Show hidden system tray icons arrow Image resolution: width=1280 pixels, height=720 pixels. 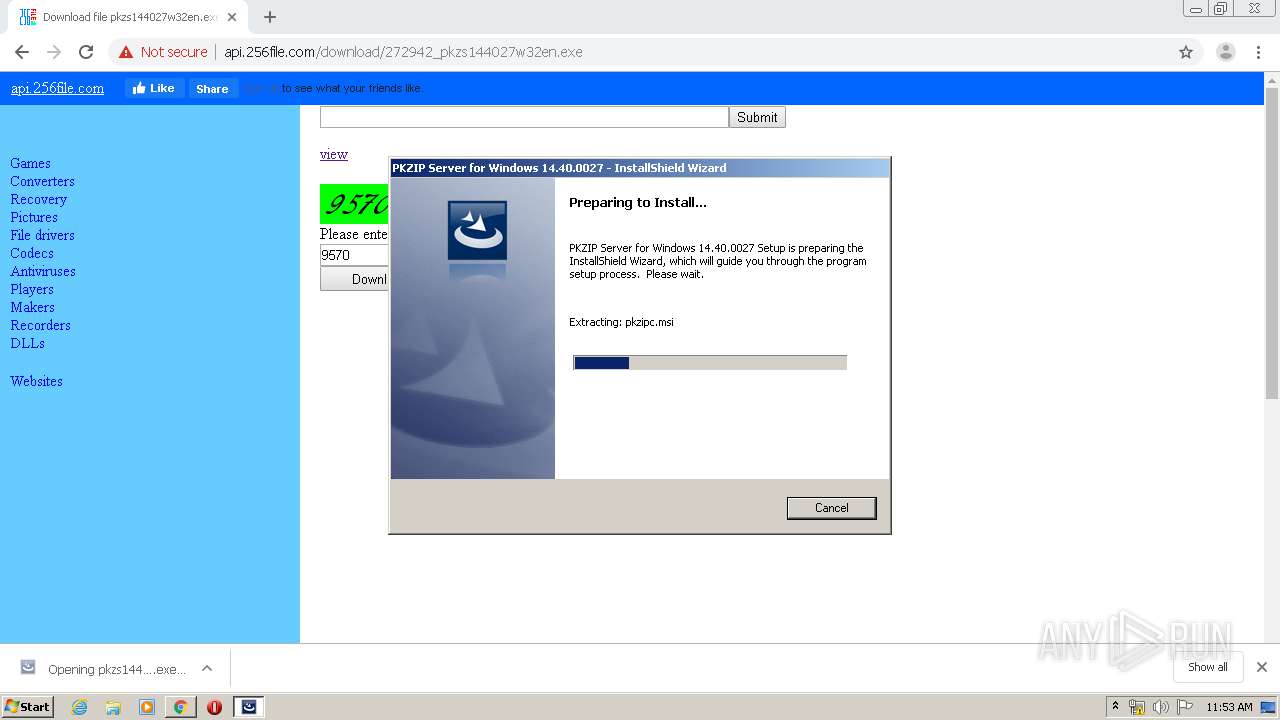tap(1115, 707)
